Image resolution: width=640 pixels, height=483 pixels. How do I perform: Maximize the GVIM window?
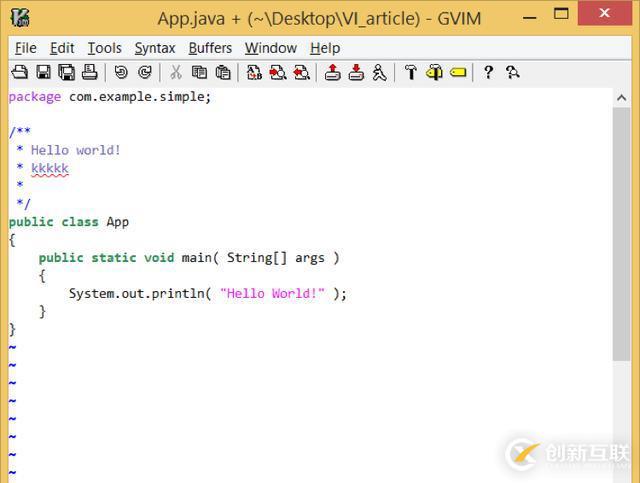pyautogui.click(x=561, y=14)
